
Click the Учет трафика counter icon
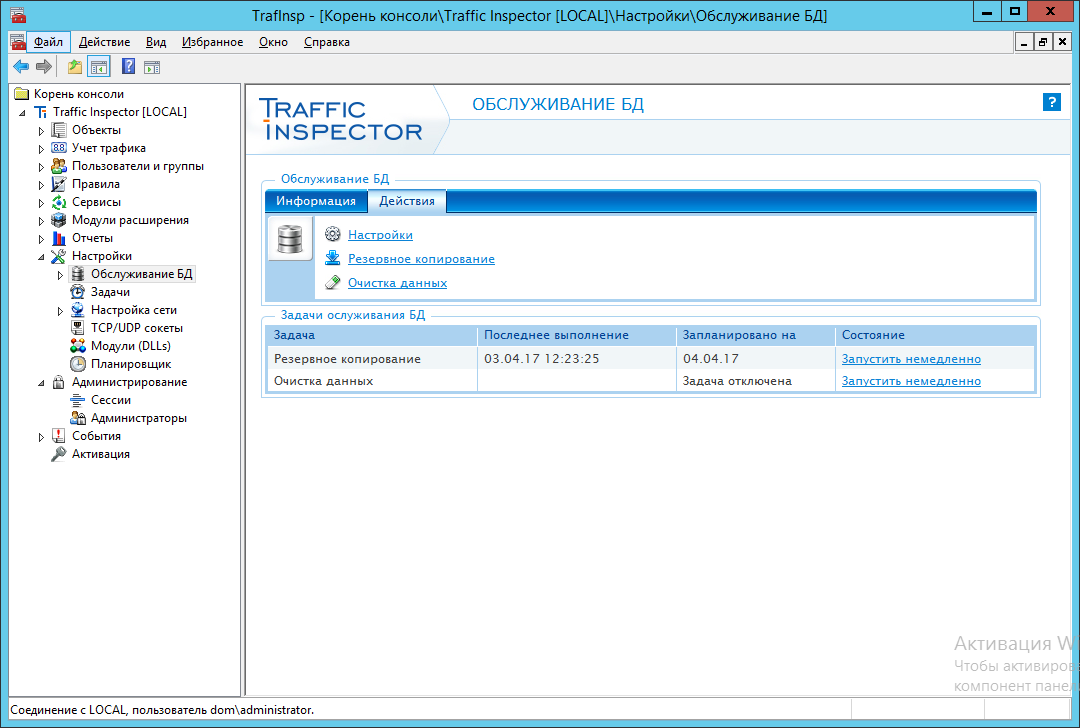[59, 148]
